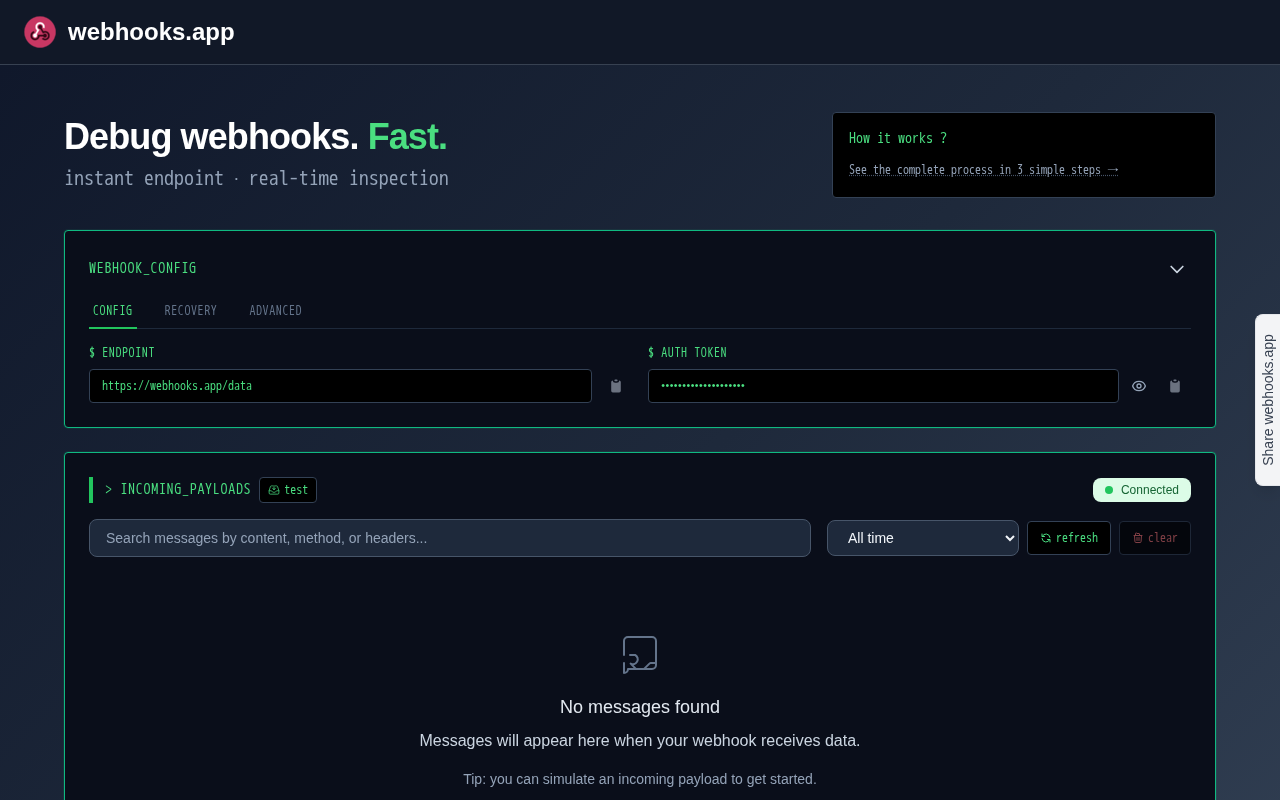The width and height of the screenshot is (1280, 800).
Task: Select the CONFIG tab
Action: (113, 311)
